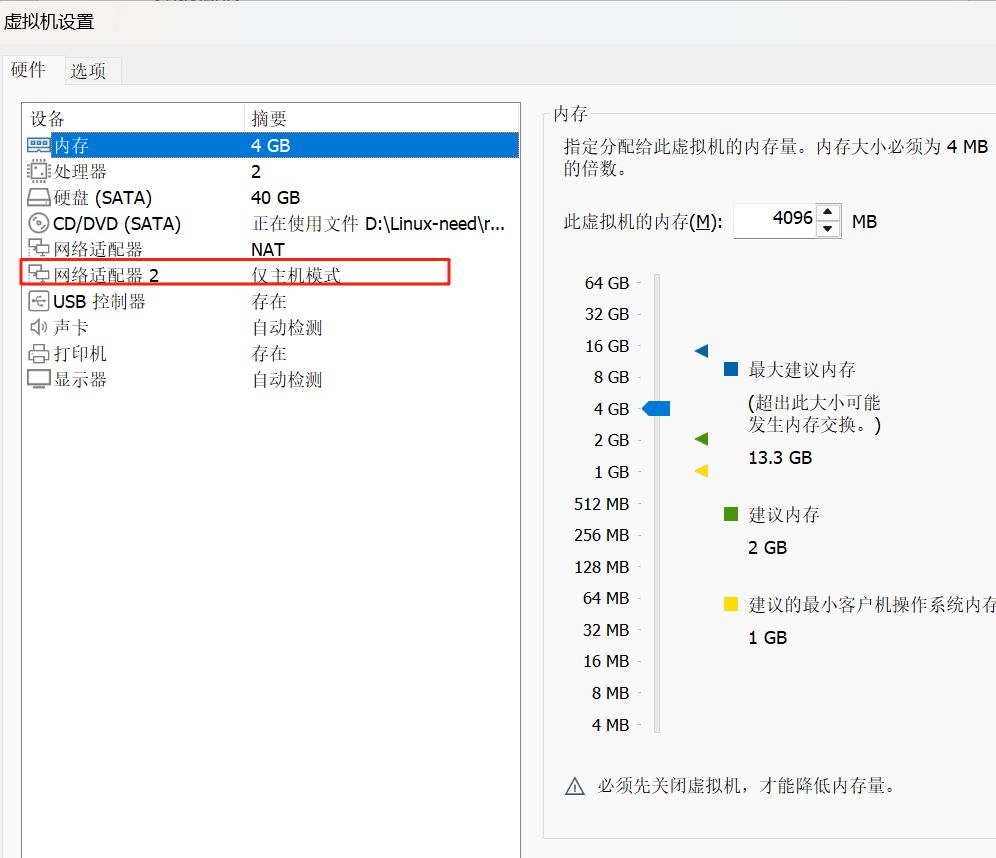Screen dimensions: 996x858
Task: Click the D:\Linux-need file path summary
Action: coord(378,224)
